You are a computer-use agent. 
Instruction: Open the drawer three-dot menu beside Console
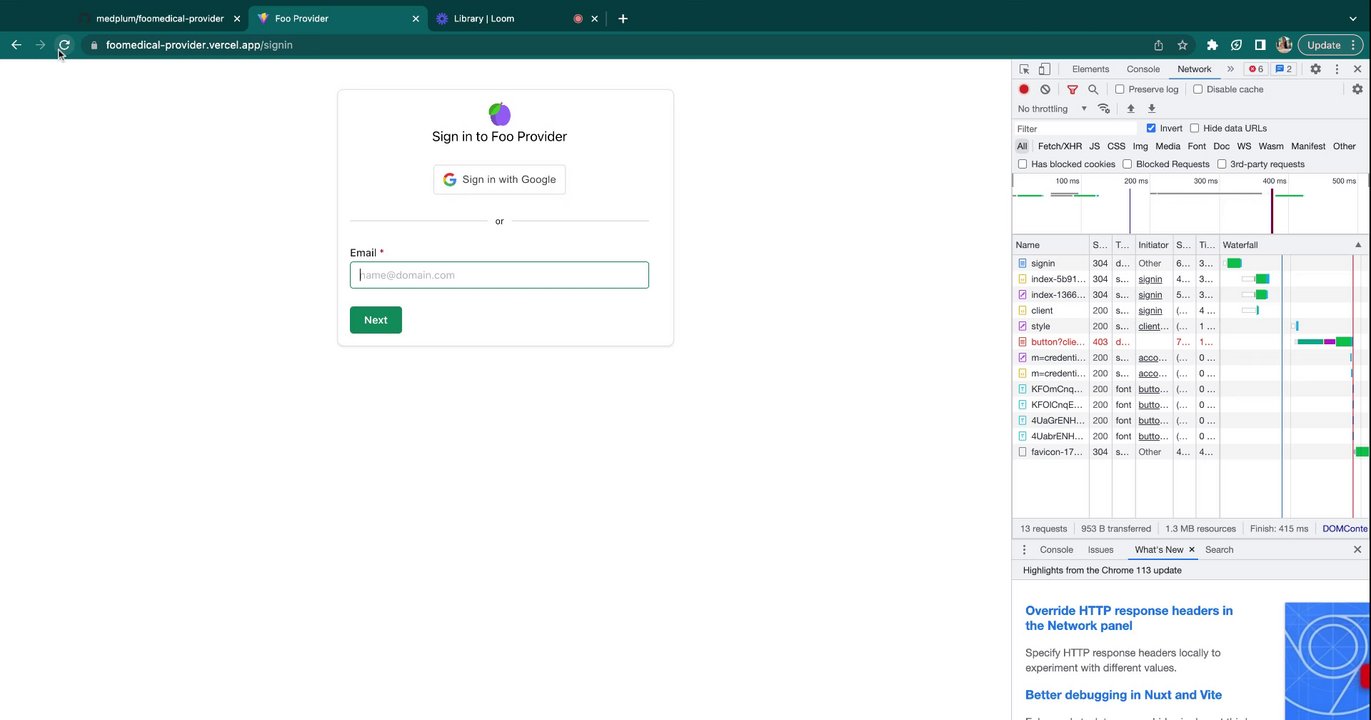point(1024,550)
